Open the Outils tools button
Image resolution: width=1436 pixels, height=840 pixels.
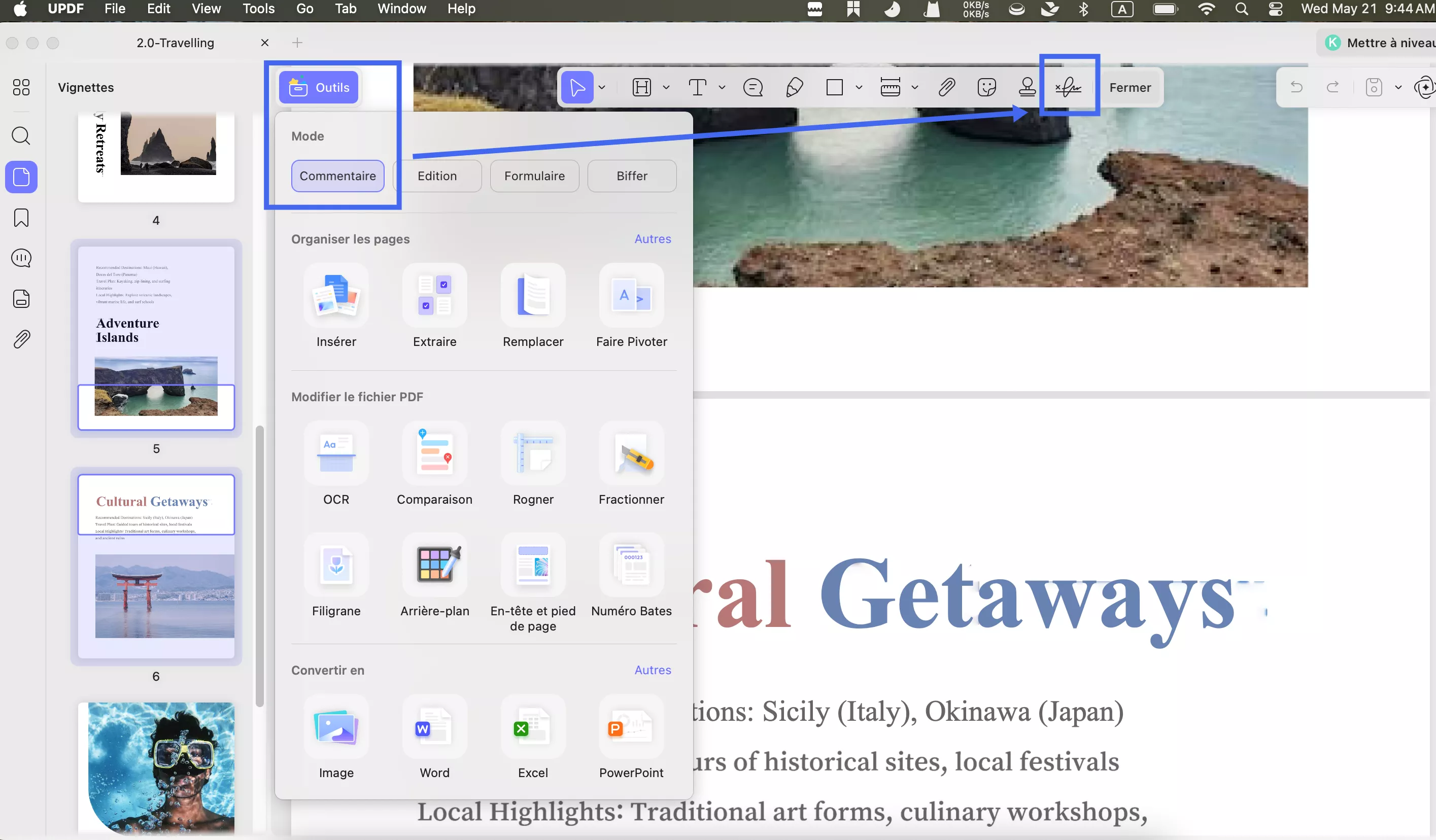click(319, 87)
